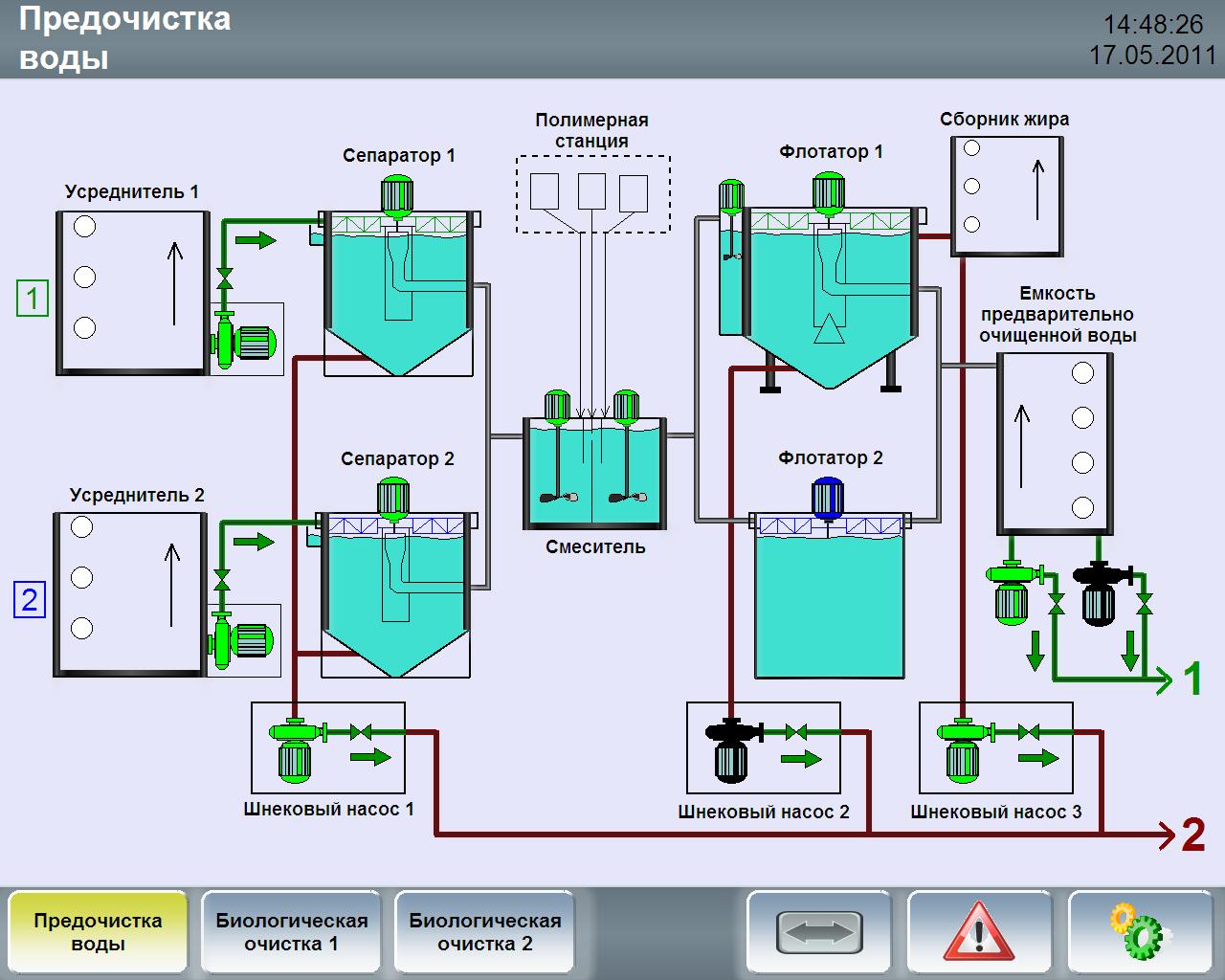The height and width of the screenshot is (980, 1225).
Task: Click the green line 1 indicator box
Action: pyautogui.click(x=32, y=298)
